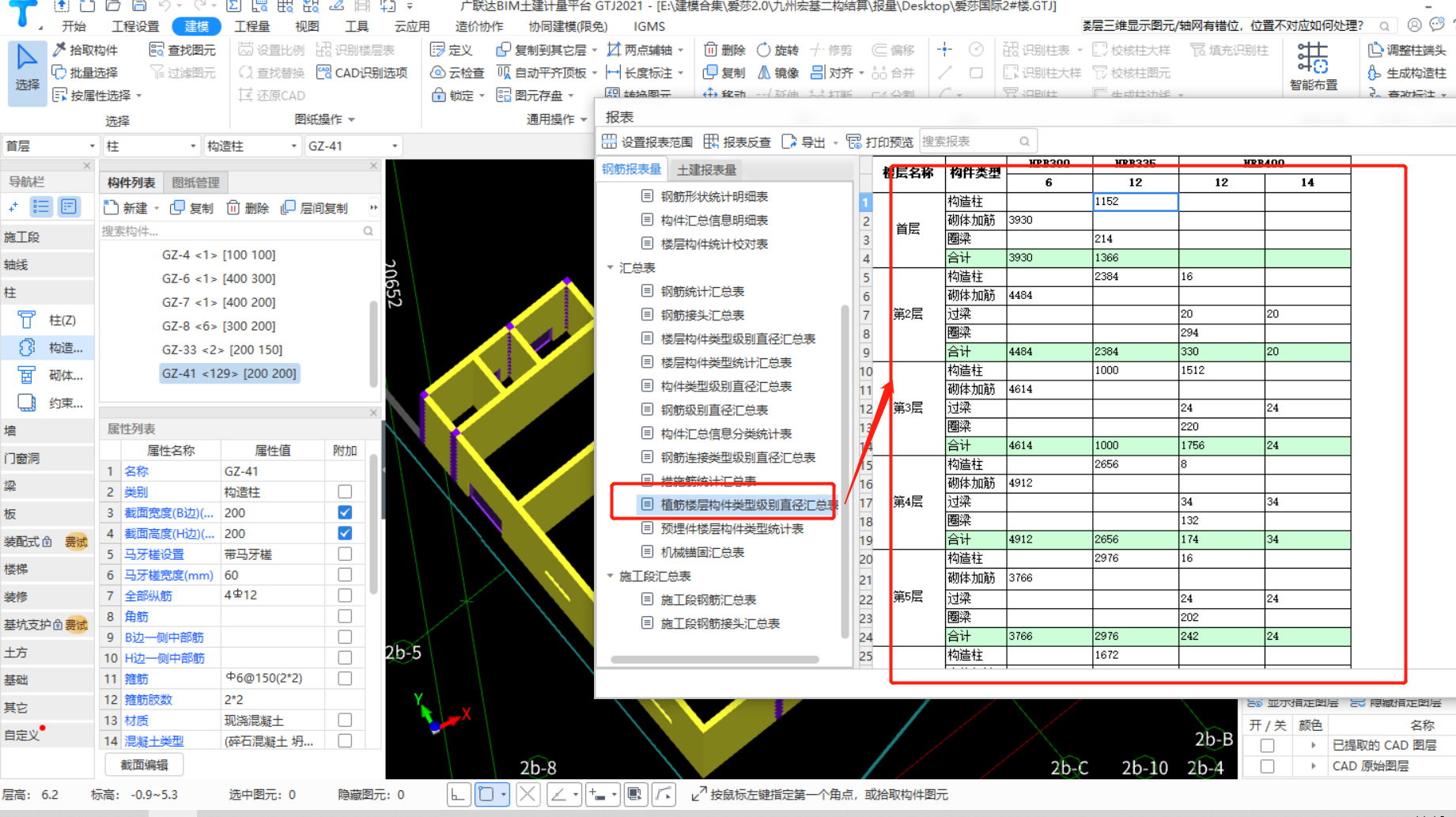
Task: Click the report tree horizontal scrollbar
Action: coord(714,660)
